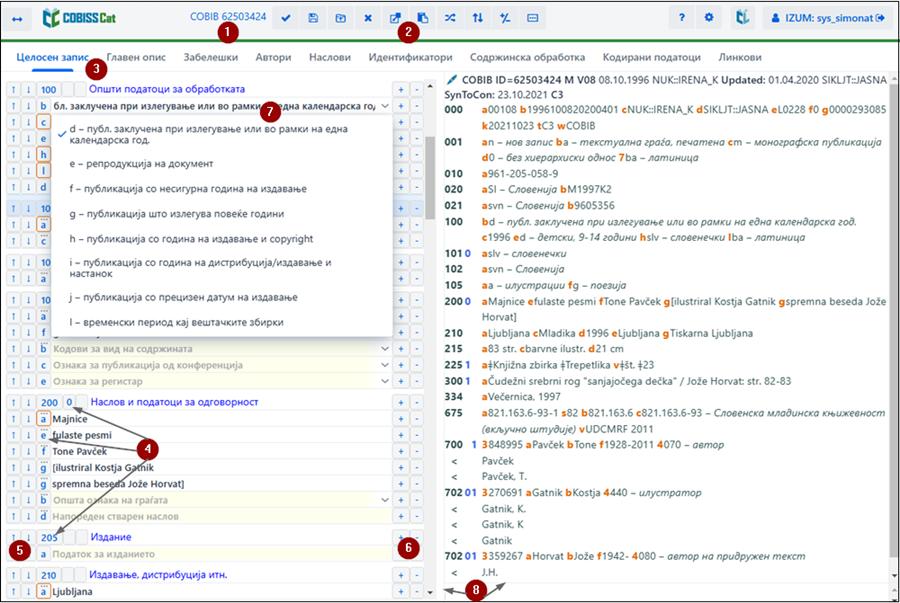The image size is (900, 603).
Task: Select the Целосен запис tab
Action: [x=52, y=57]
